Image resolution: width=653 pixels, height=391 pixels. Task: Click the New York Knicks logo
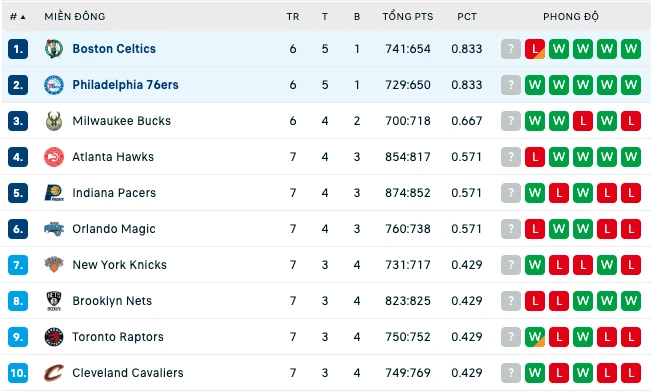tap(54, 265)
